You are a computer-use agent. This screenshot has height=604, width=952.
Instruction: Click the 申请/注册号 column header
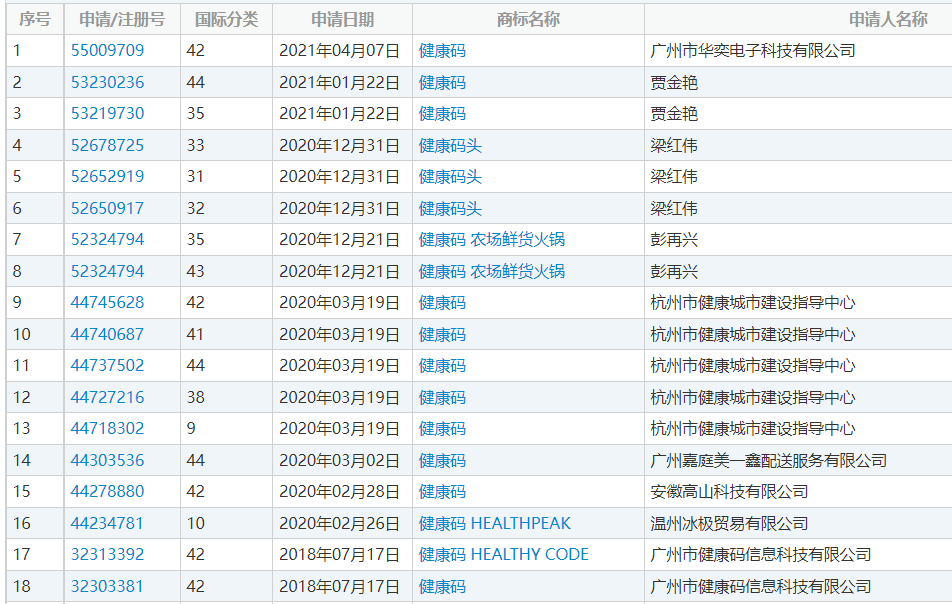pyautogui.click(x=122, y=19)
